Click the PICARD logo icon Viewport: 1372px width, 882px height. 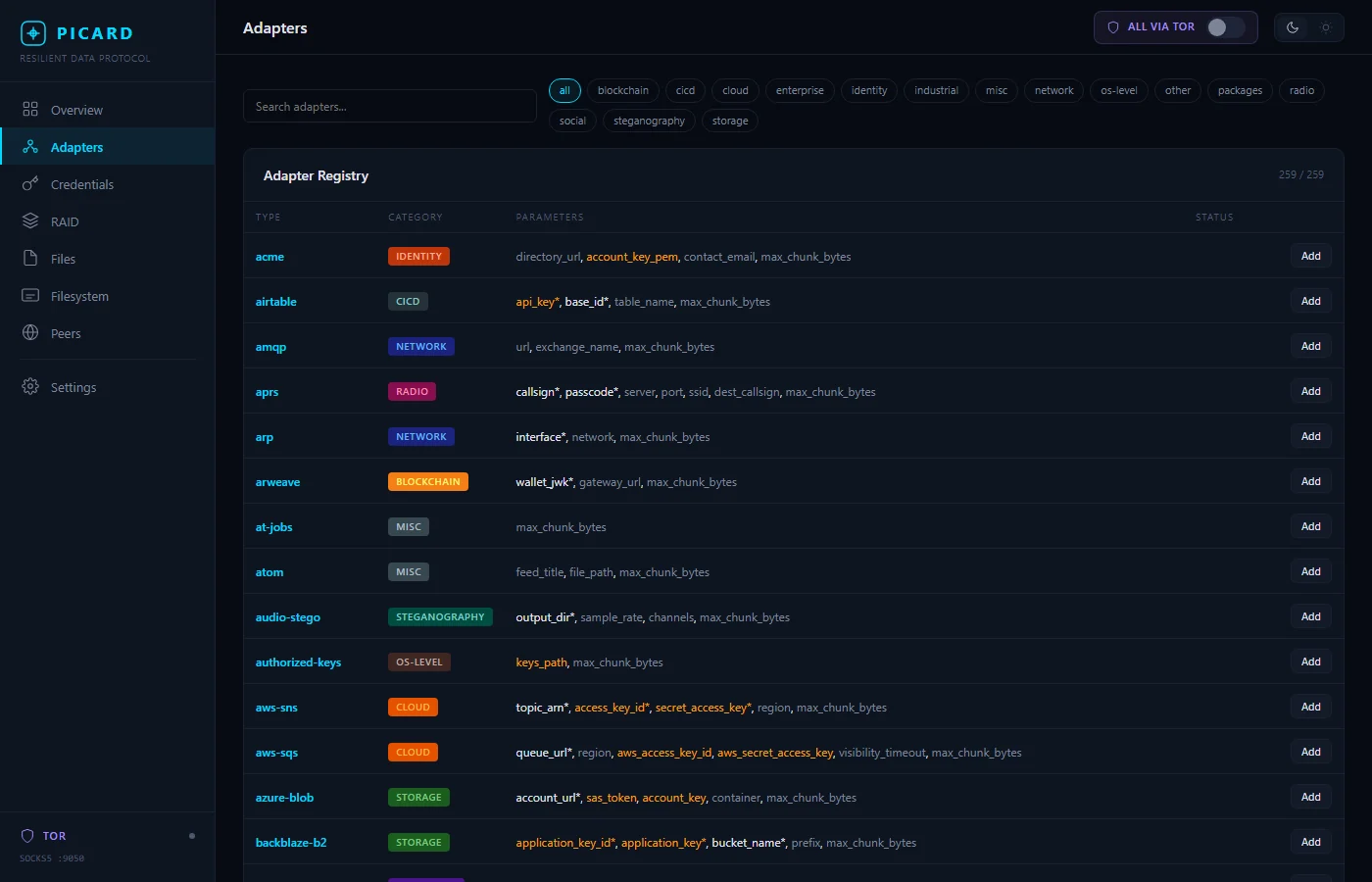pos(33,33)
